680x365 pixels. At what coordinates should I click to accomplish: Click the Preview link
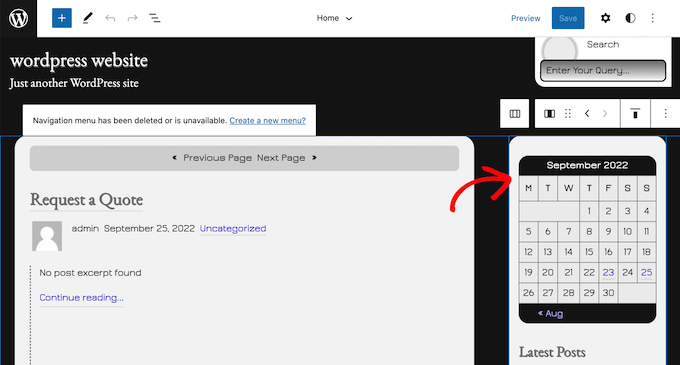[526, 18]
